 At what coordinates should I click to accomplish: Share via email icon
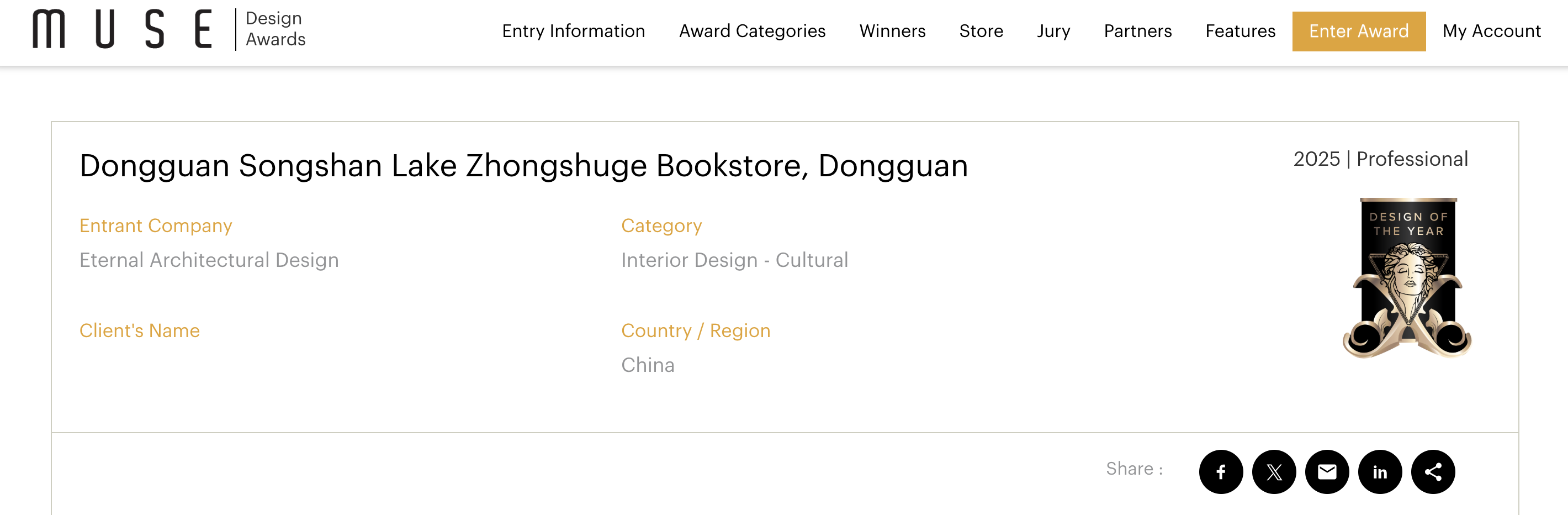click(1327, 472)
